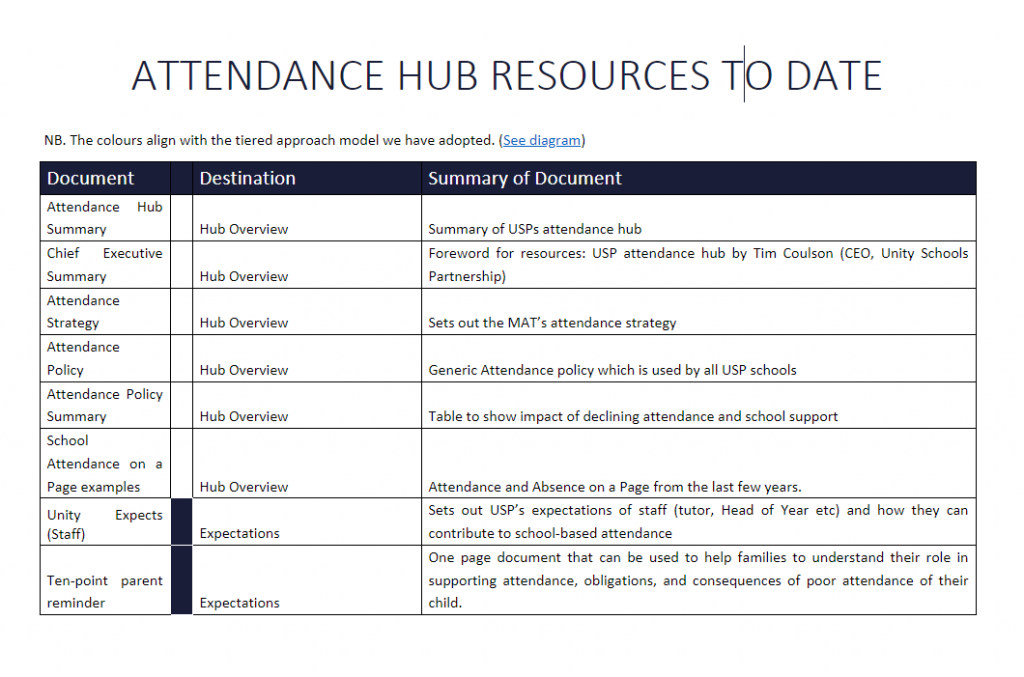Click 'Sets out the MAT's attendance strategy'
This screenshot has width=1024, height=677.
coord(552,323)
